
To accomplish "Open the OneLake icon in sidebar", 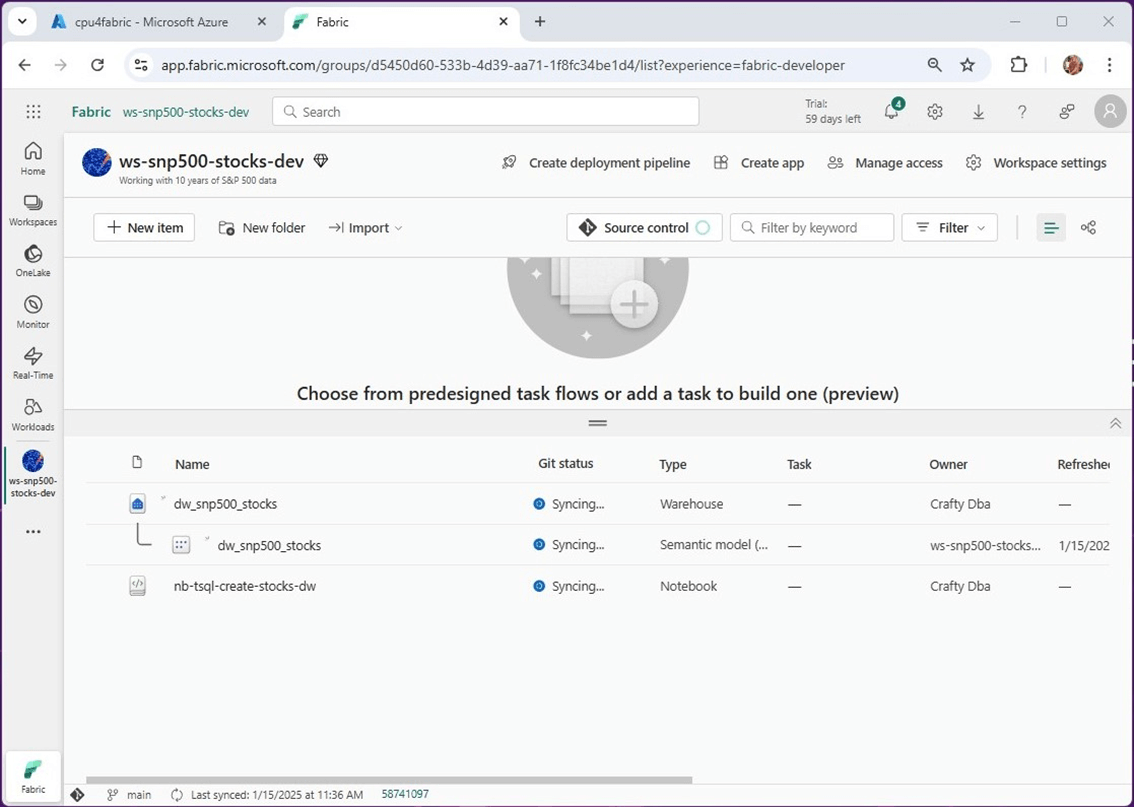I will point(33,258).
